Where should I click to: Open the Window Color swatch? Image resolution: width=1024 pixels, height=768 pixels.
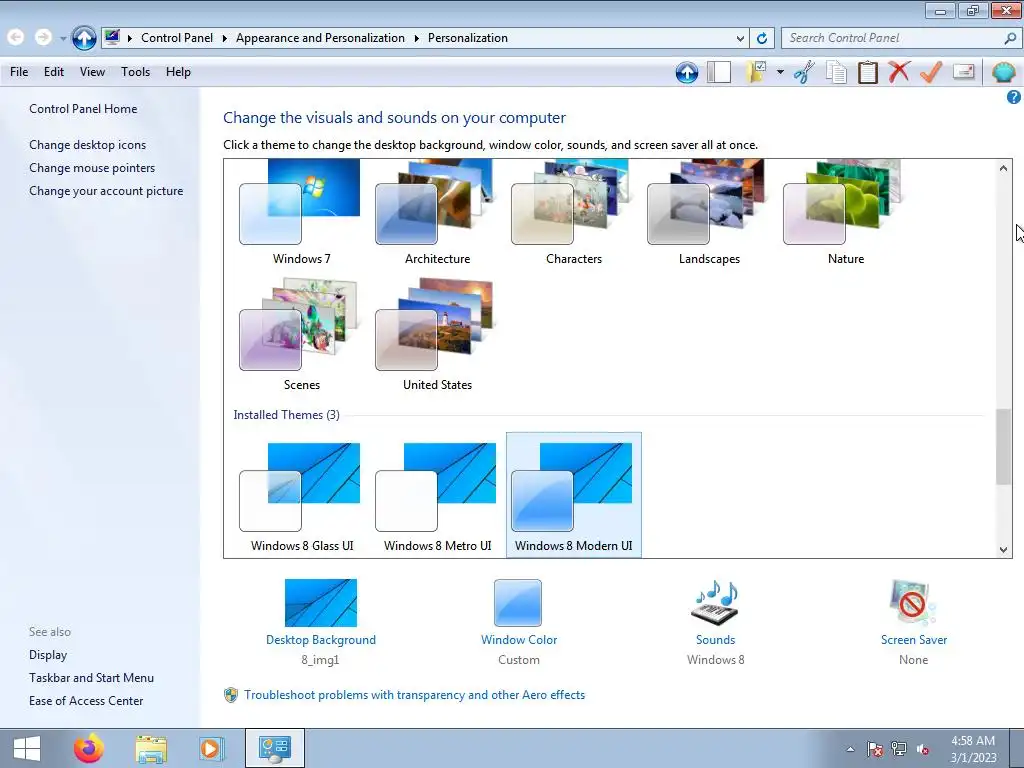point(518,603)
